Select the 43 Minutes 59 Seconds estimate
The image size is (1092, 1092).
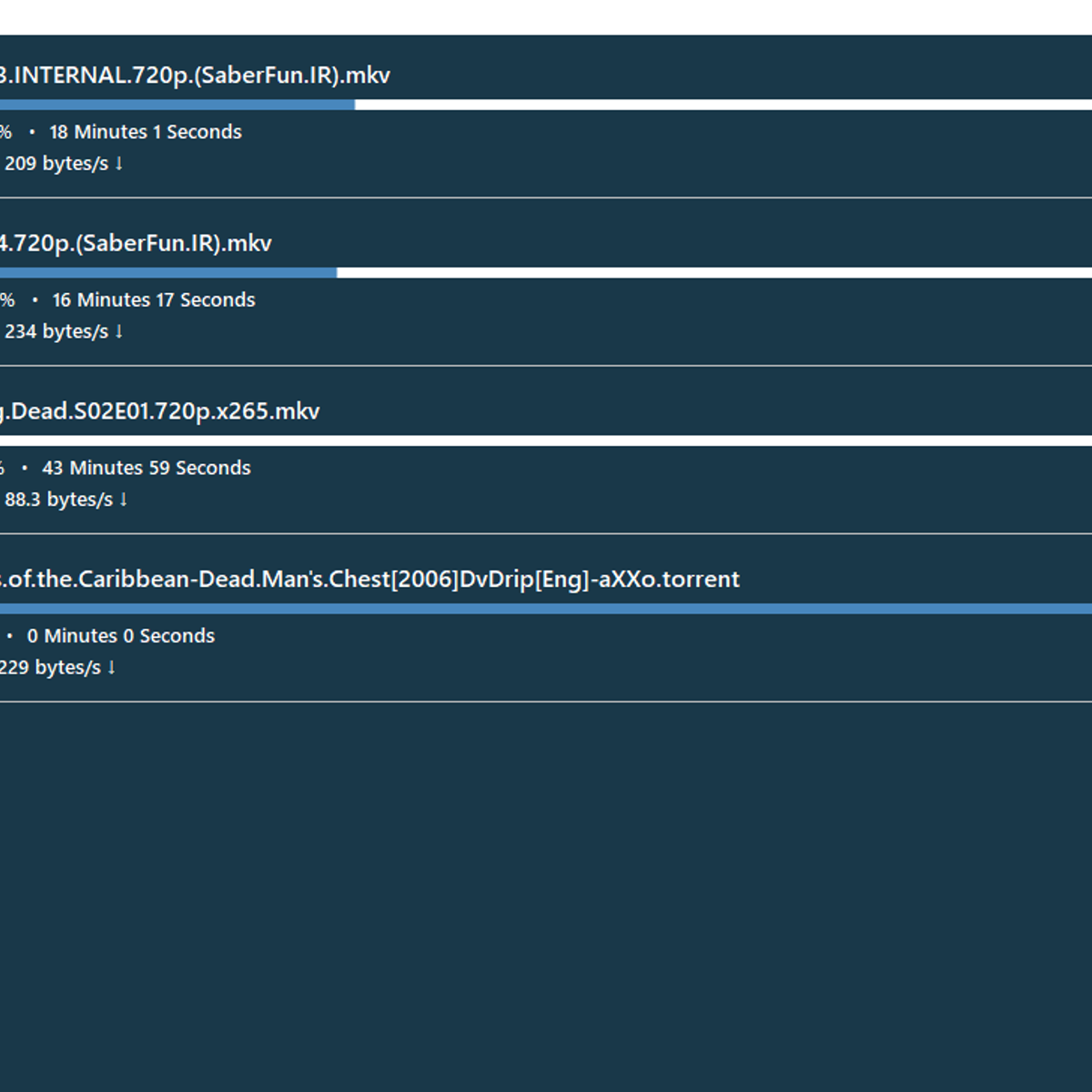[147, 468]
